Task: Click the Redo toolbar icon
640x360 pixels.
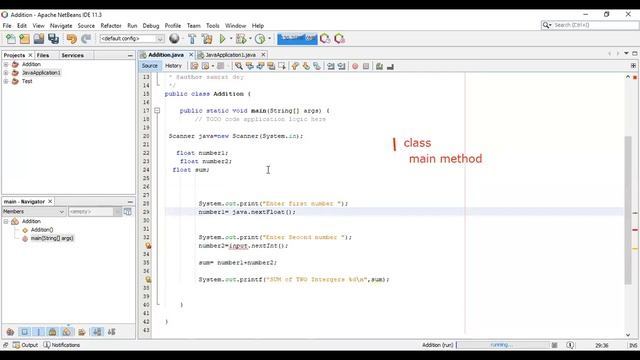Action: (86, 39)
